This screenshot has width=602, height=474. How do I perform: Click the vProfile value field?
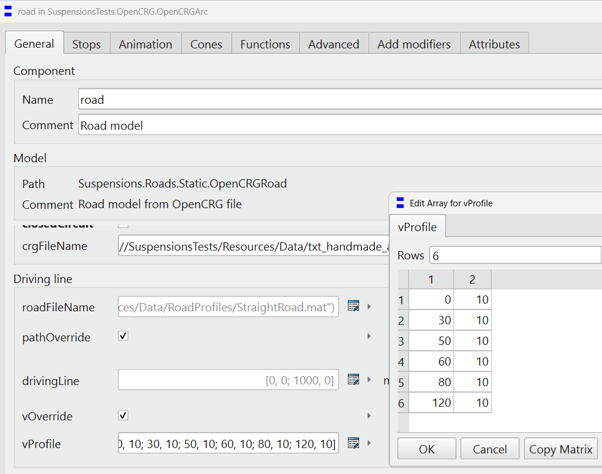228,443
